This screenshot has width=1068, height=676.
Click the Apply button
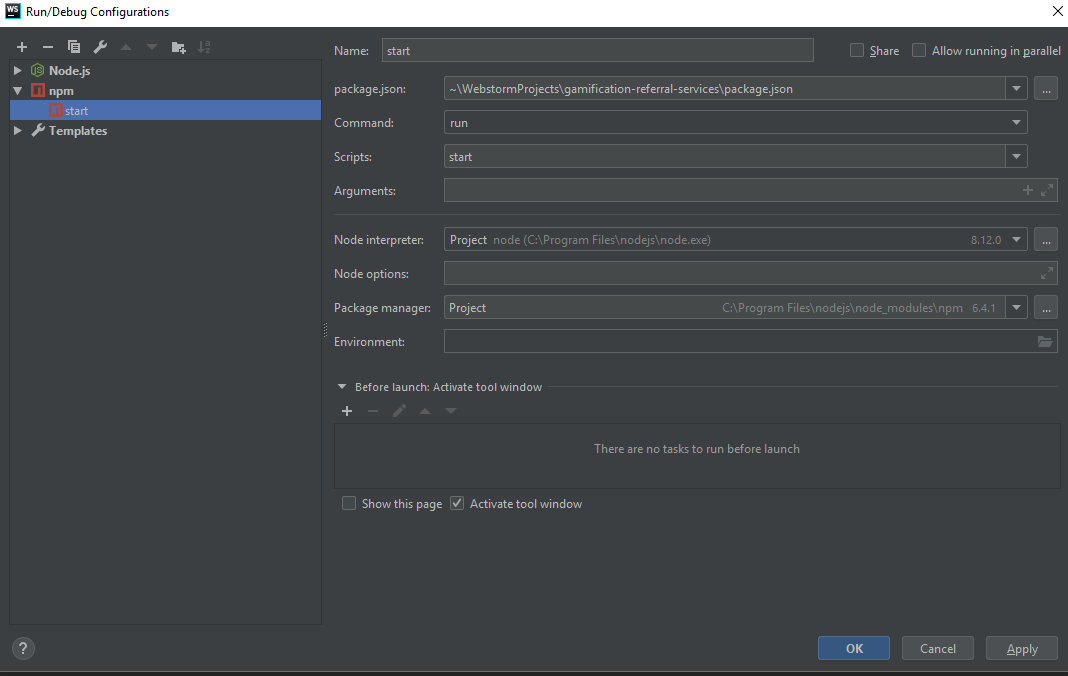coord(1021,648)
